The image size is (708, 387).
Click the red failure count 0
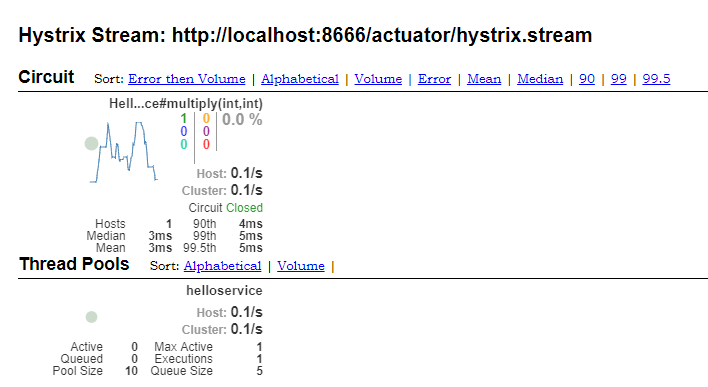206,145
